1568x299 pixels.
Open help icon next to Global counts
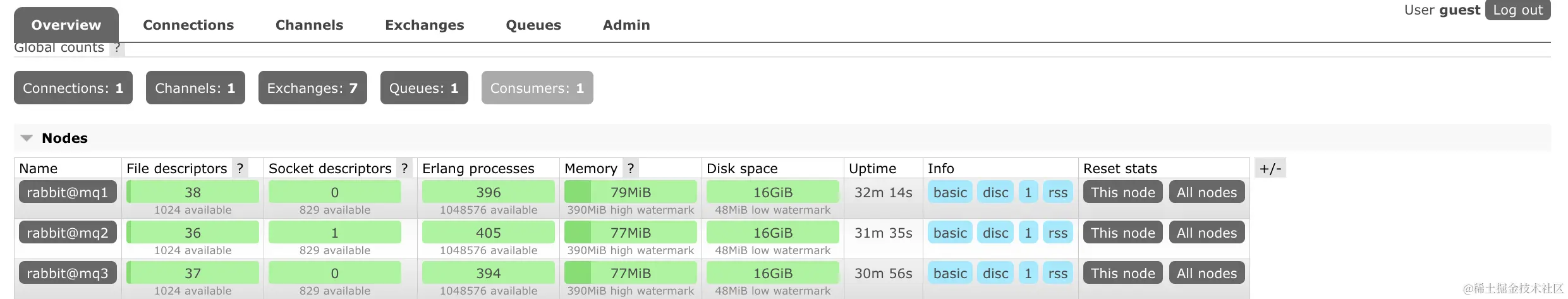117,48
